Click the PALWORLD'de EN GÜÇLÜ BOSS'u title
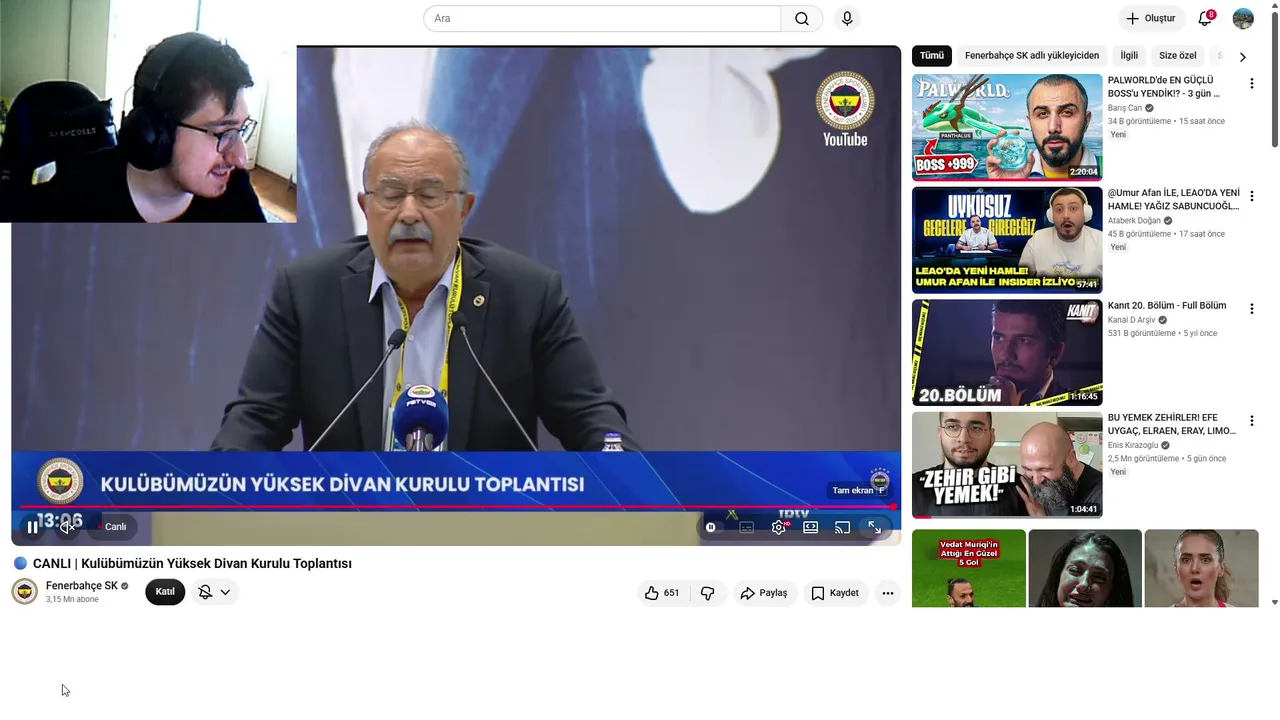Viewport: 1280px width, 720px height. pos(1164,87)
